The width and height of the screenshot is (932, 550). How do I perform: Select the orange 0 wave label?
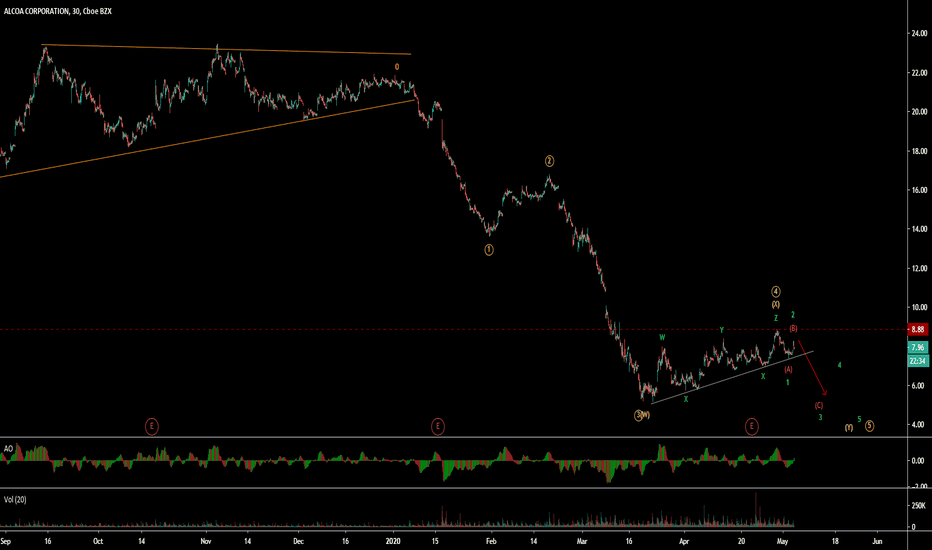397,67
